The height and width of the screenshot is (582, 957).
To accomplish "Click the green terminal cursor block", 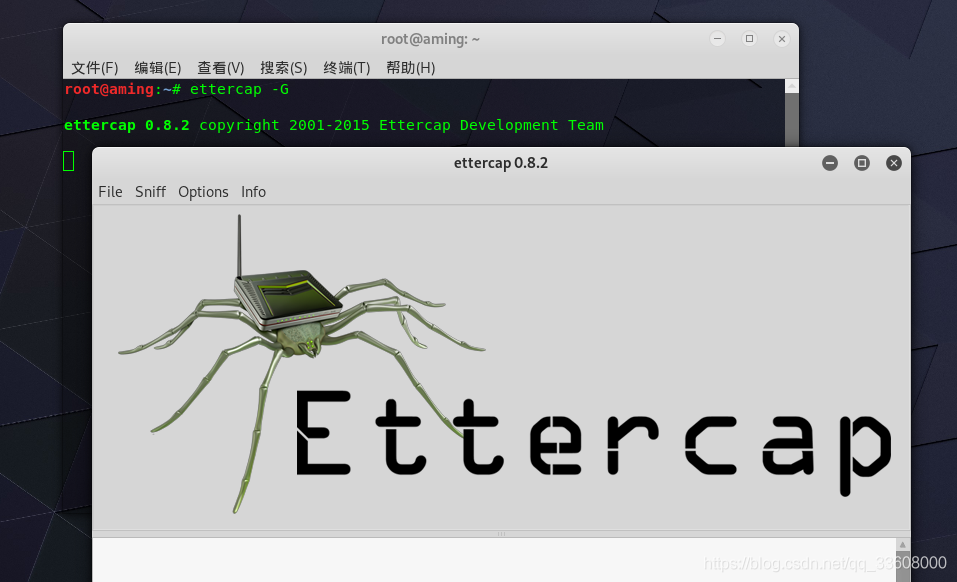I will point(68,161).
